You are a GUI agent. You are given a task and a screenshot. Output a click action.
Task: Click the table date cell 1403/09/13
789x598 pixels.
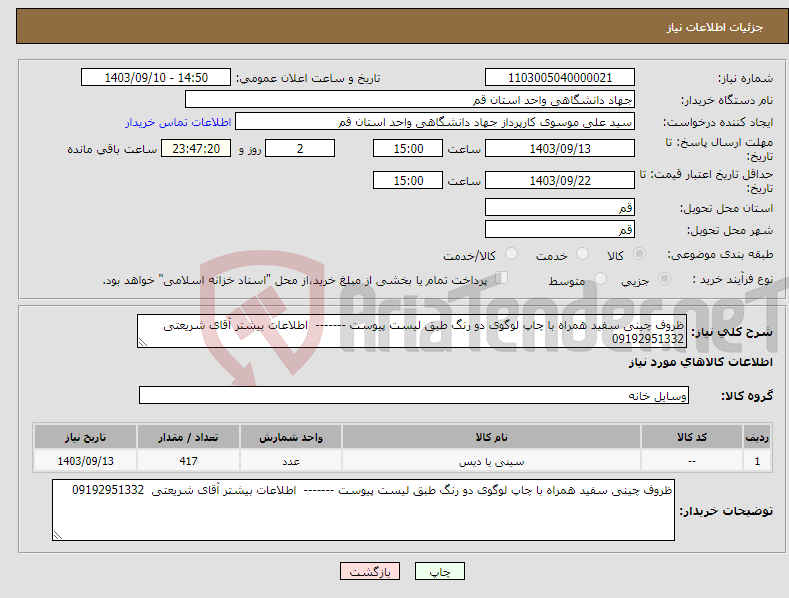pos(86,461)
